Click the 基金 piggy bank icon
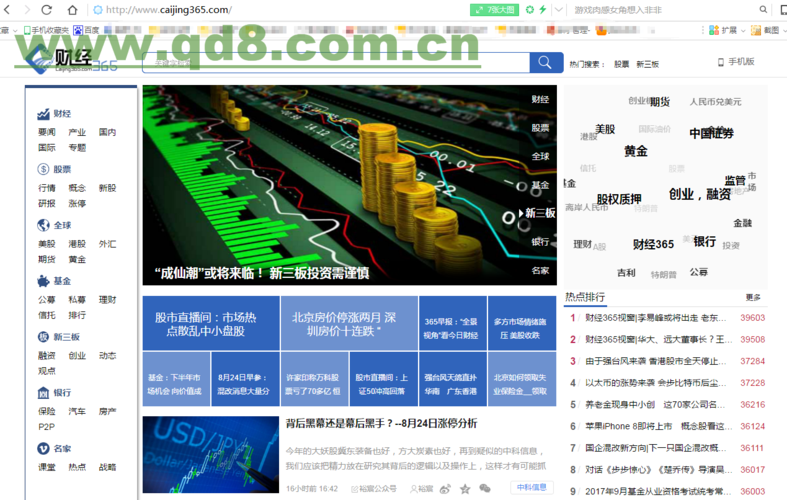The image size is (787, 500). [43, 281]
